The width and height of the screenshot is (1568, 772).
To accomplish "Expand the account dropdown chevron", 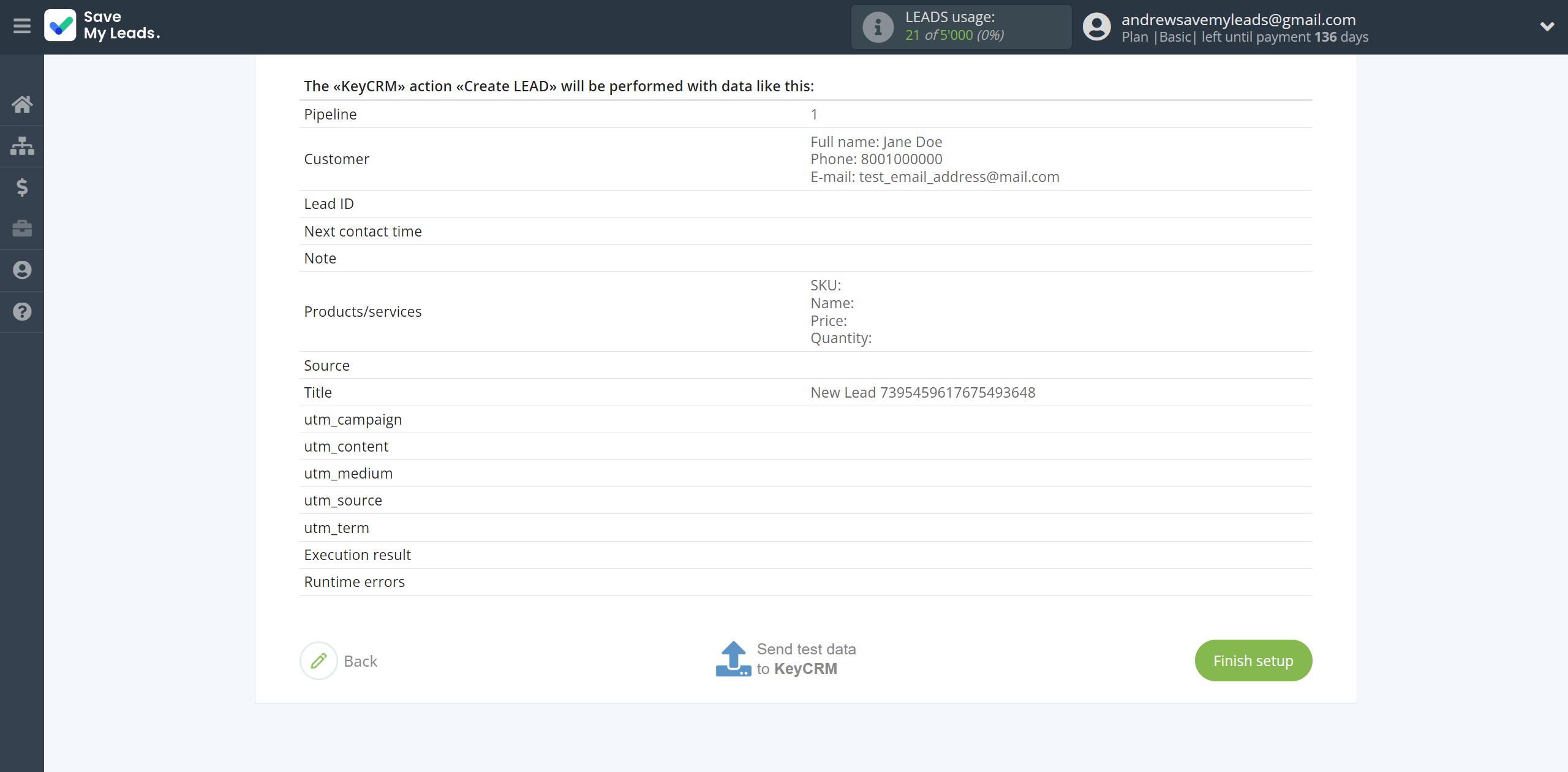I will coord(1547,26).
